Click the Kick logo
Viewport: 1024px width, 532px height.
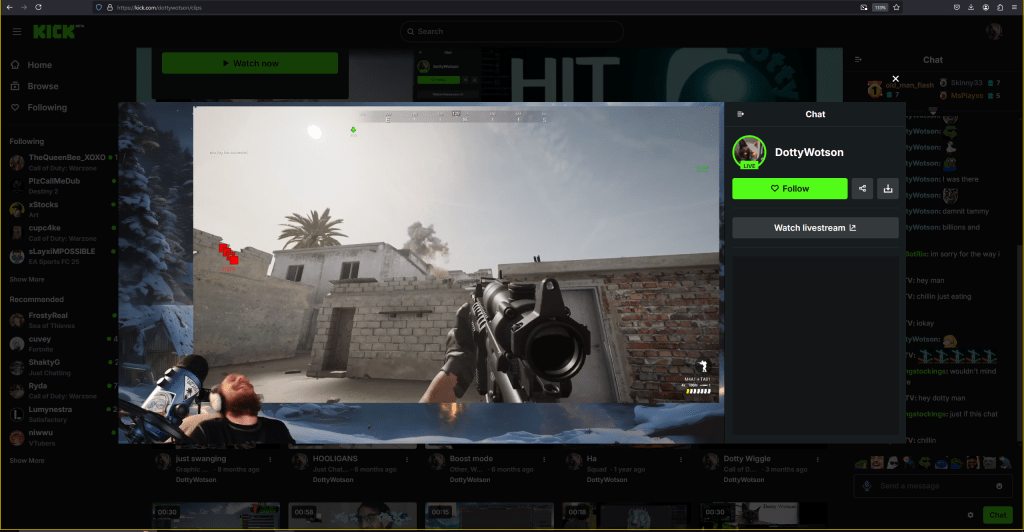(57, 31)
